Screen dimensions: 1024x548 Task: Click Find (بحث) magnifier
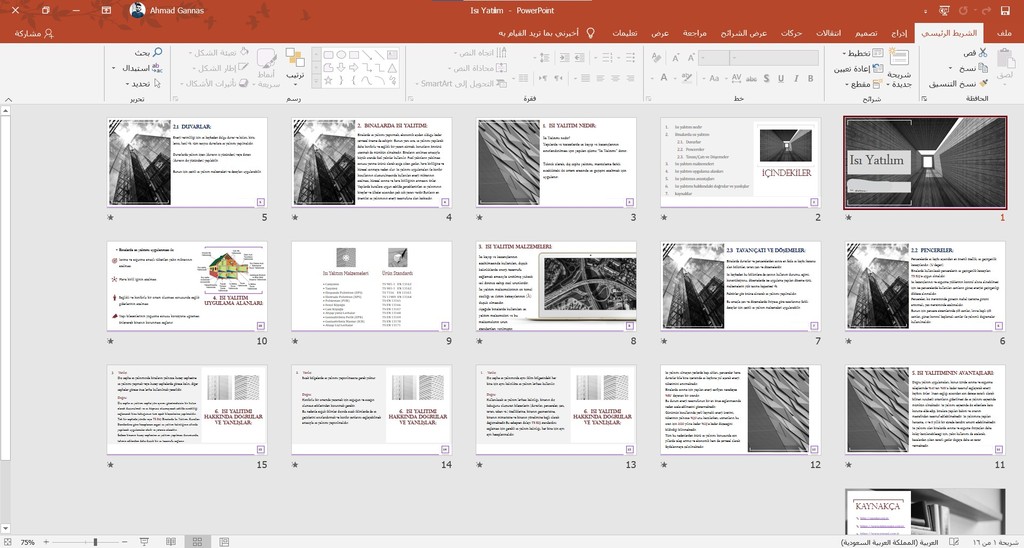tap(150, 52)
